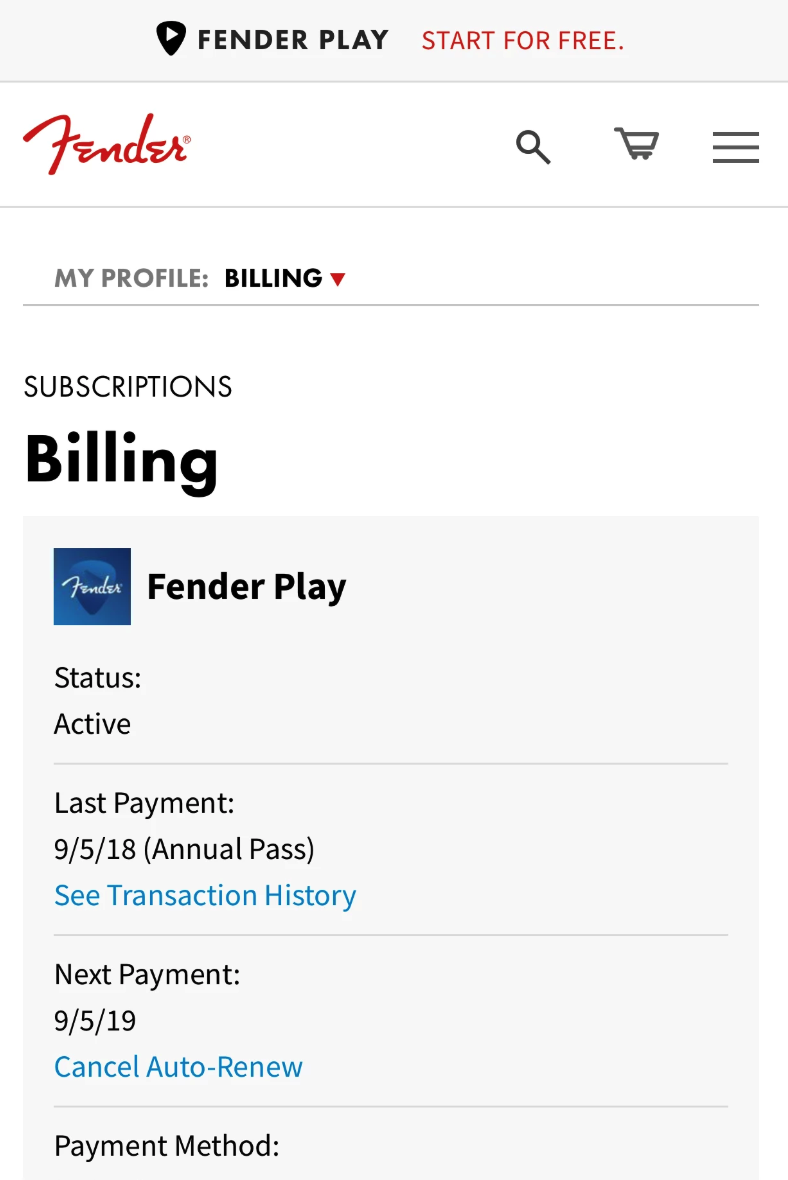Screen dimensions: 788x1180
Task: Click the Payment Method label
Action: tap(166, 1146)
